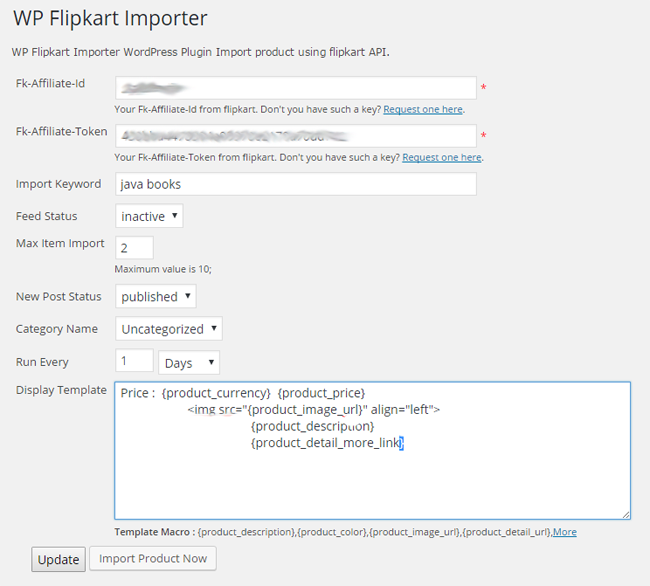Expand the New Post Status dropdown
Screen dimensions: 650x586
tap(155, 296)
